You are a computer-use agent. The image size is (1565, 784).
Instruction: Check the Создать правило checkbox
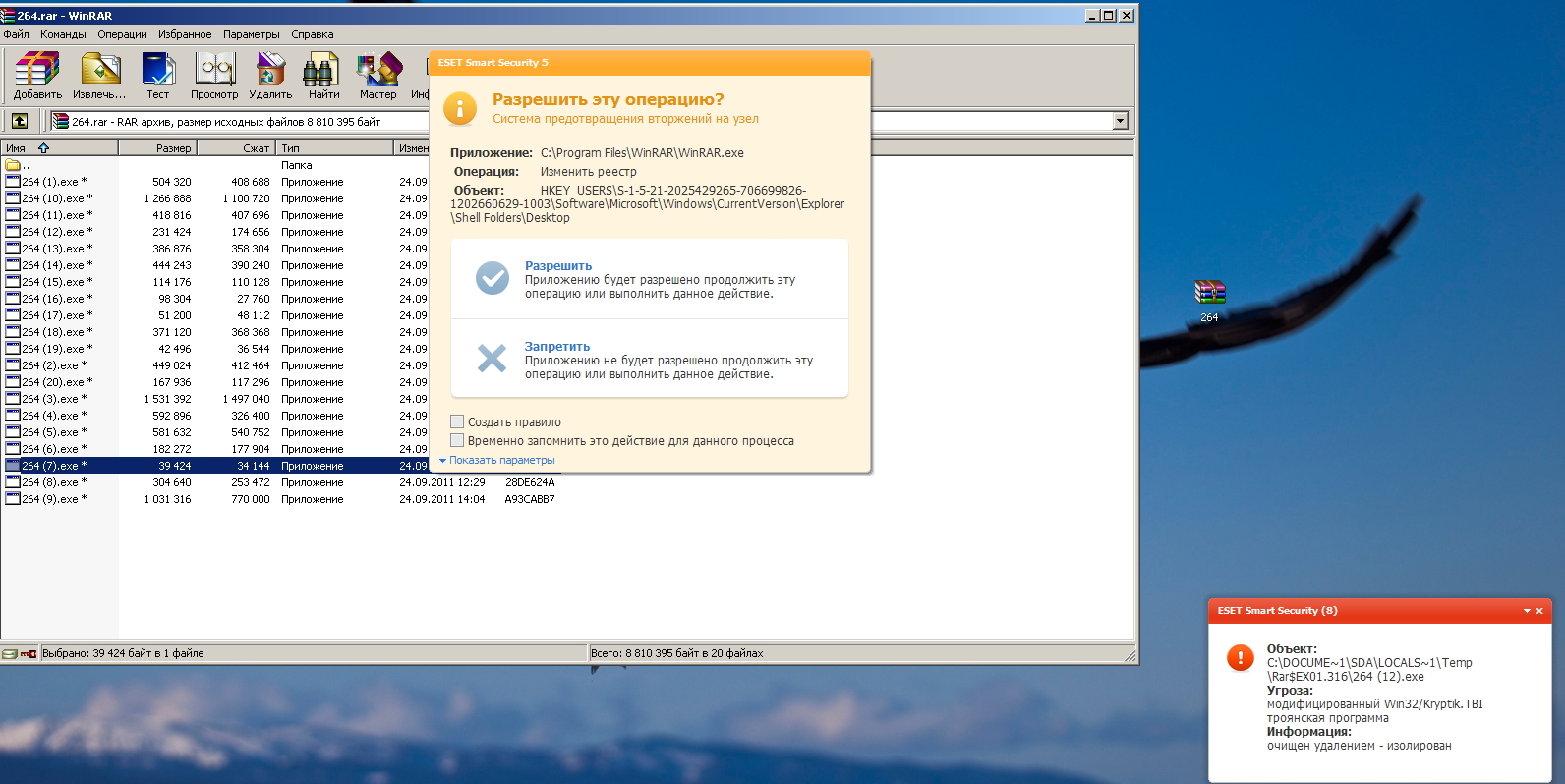point(457,421)
